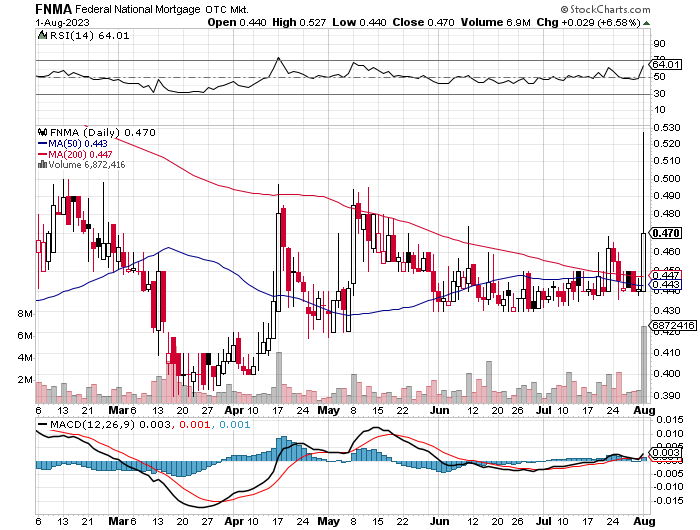Screen dimensions: 700x530
Task: Click the RSI(14) indicator icon
Action: coord(42,35)
